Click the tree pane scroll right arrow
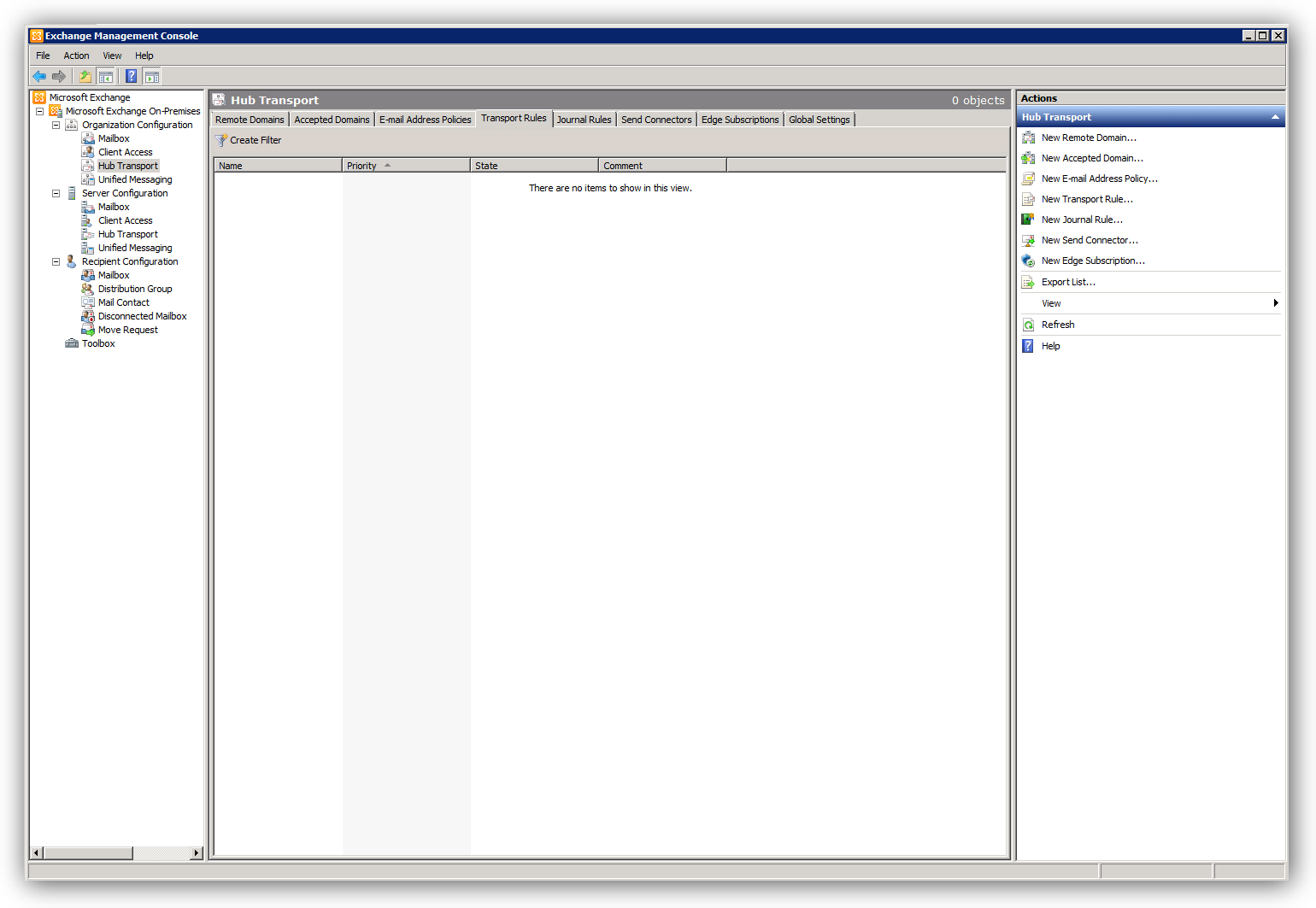This screenshot has width=1316, height=908. (x=197, y=852)
